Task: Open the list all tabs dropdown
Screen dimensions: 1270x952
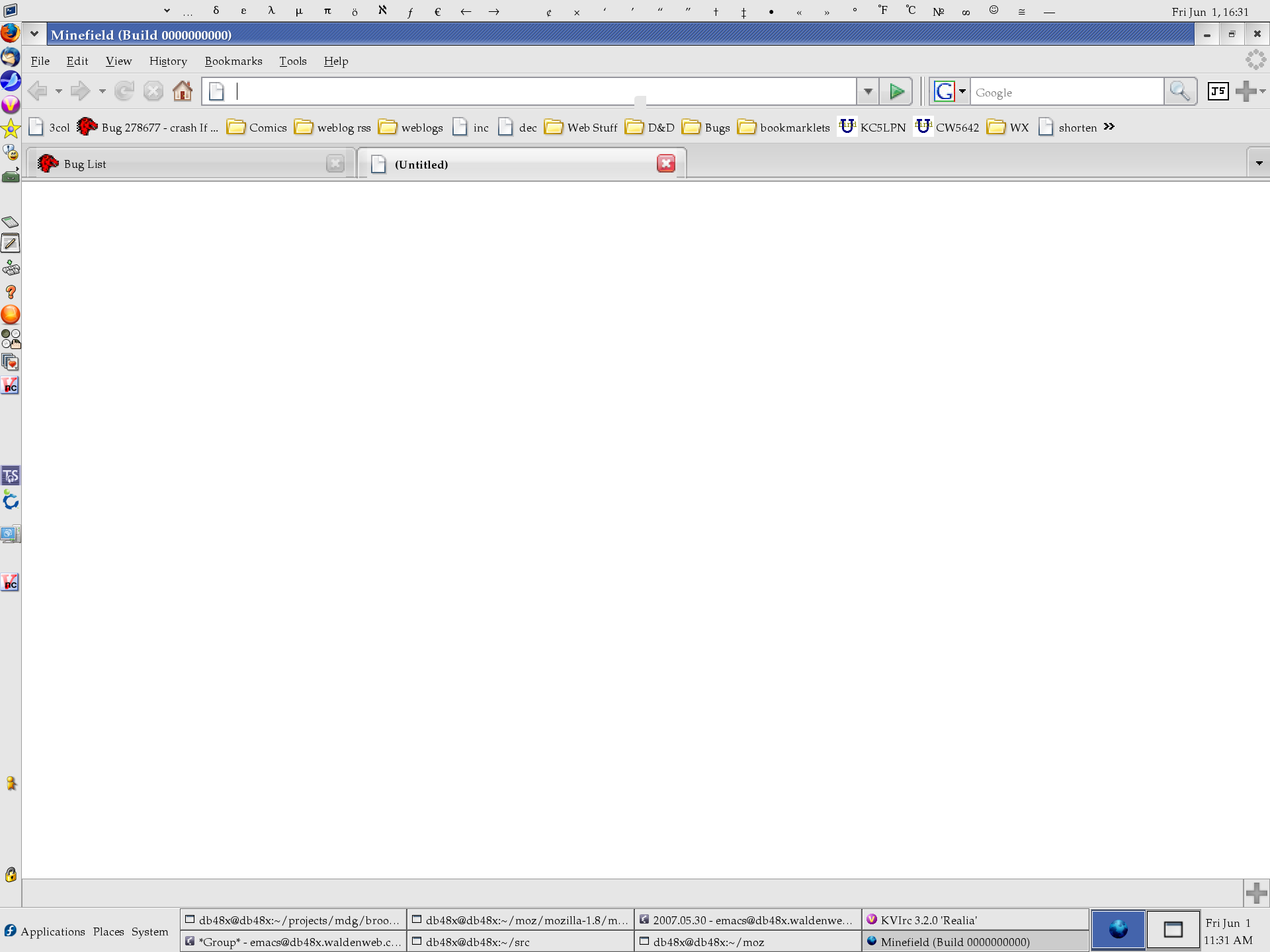Action: click(1259, 163)
